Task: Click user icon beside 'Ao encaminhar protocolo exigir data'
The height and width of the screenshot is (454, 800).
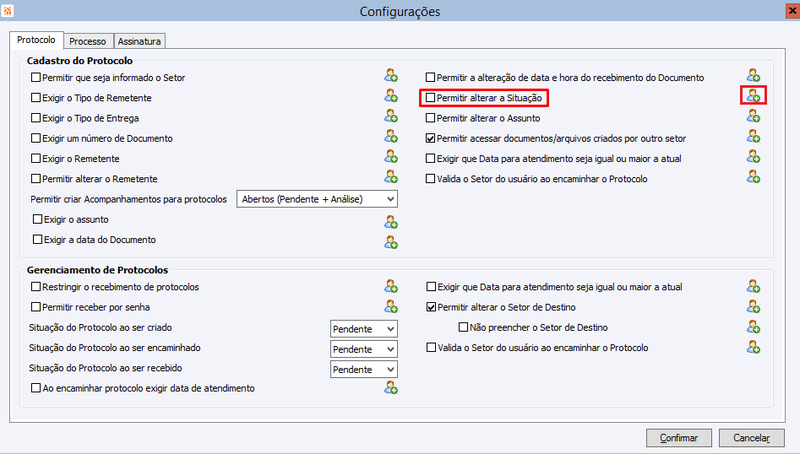Action: tap(391, 388)
